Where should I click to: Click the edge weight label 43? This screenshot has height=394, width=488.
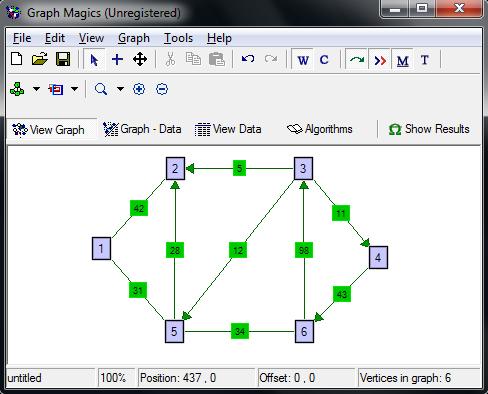[342, 294]
